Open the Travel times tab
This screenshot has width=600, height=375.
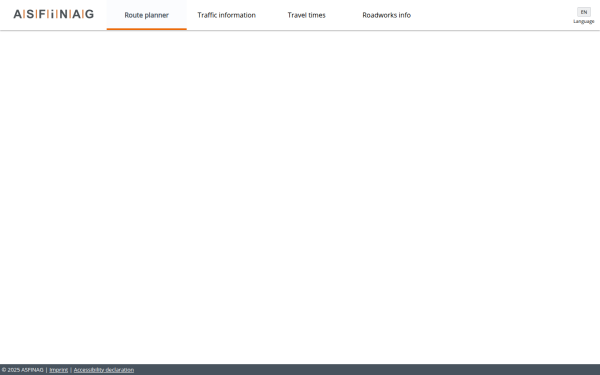(x=307, y=15)
